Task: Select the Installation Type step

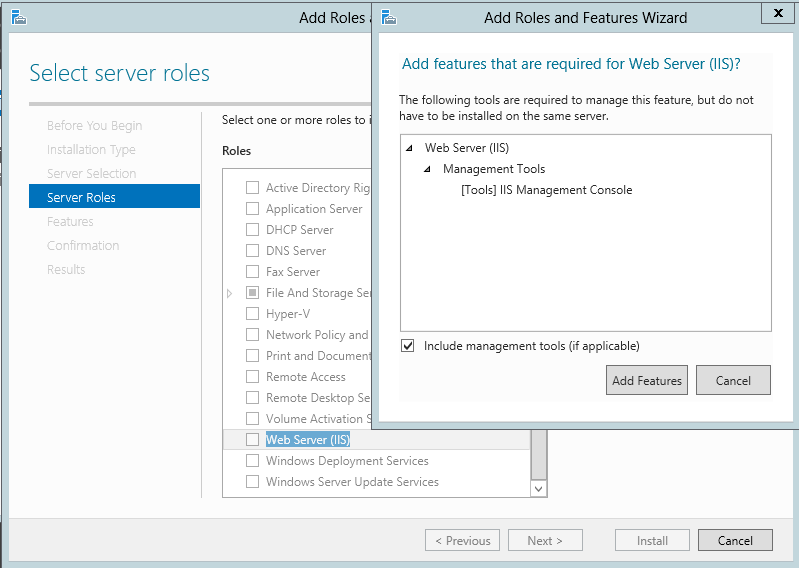Action: point(91,149)
